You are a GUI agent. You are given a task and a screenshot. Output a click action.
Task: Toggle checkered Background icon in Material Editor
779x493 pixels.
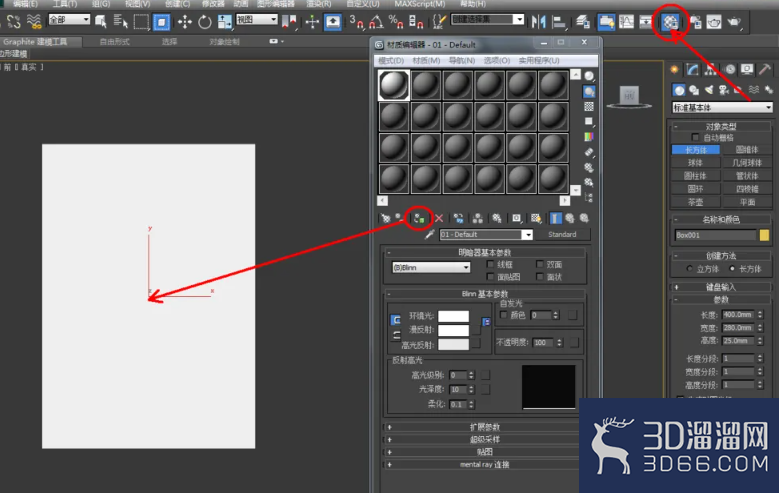(589, 106)
